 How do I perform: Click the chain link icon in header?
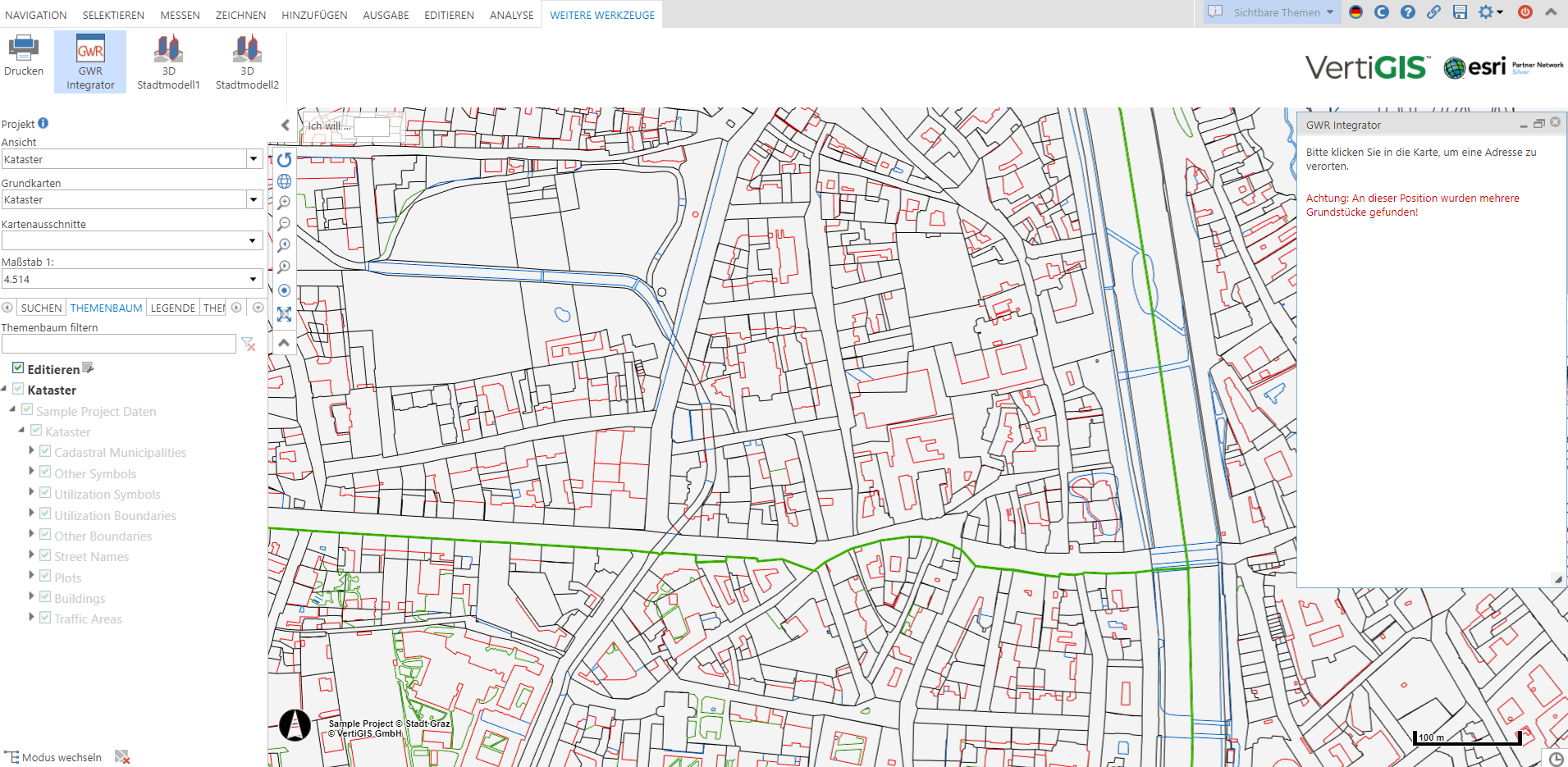pyautogui.click(x=1433, y=12)
